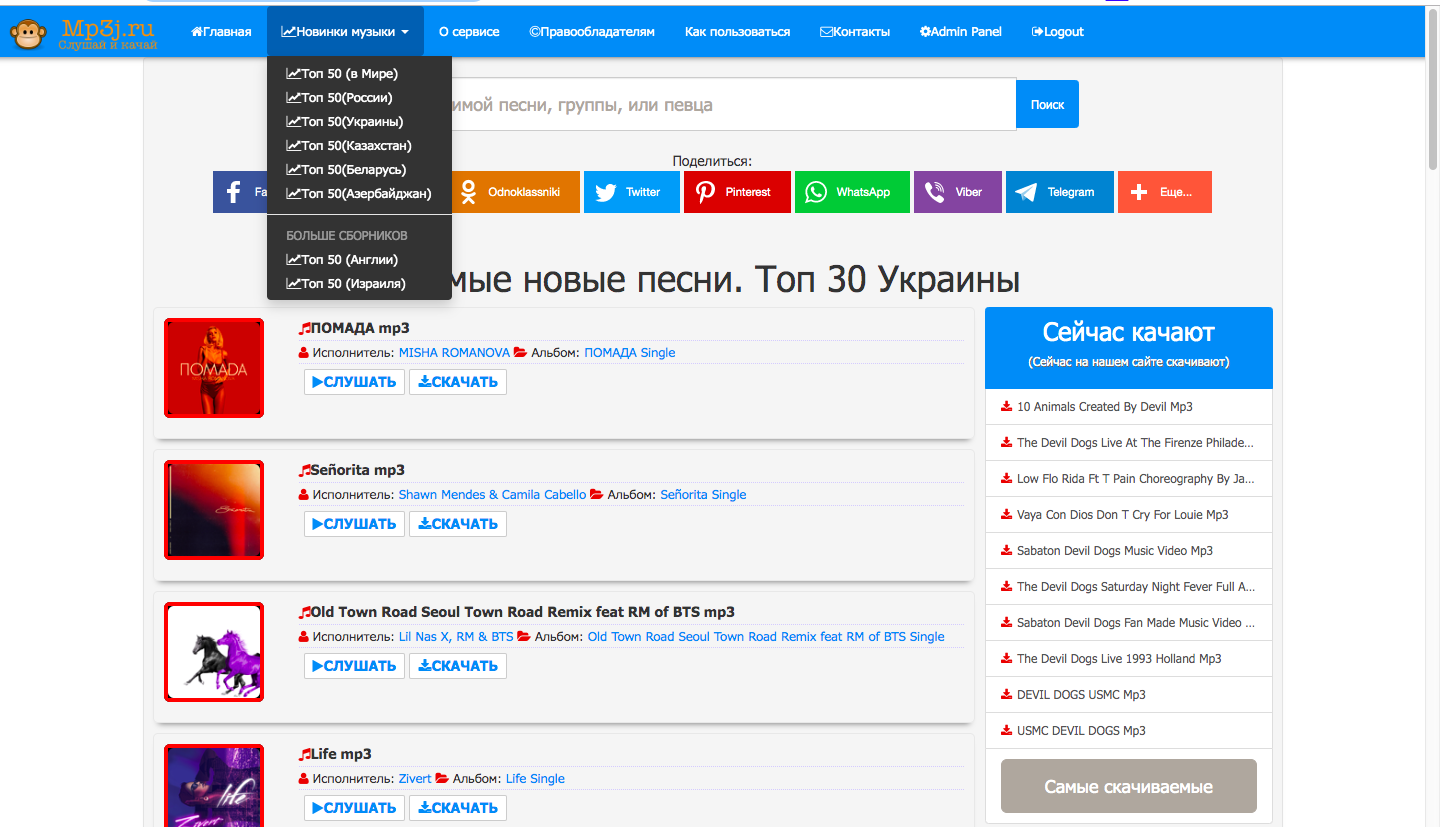Share the page on Twitter
Image resolution: width=1440 pixels, height=827 pixels.
632,192
